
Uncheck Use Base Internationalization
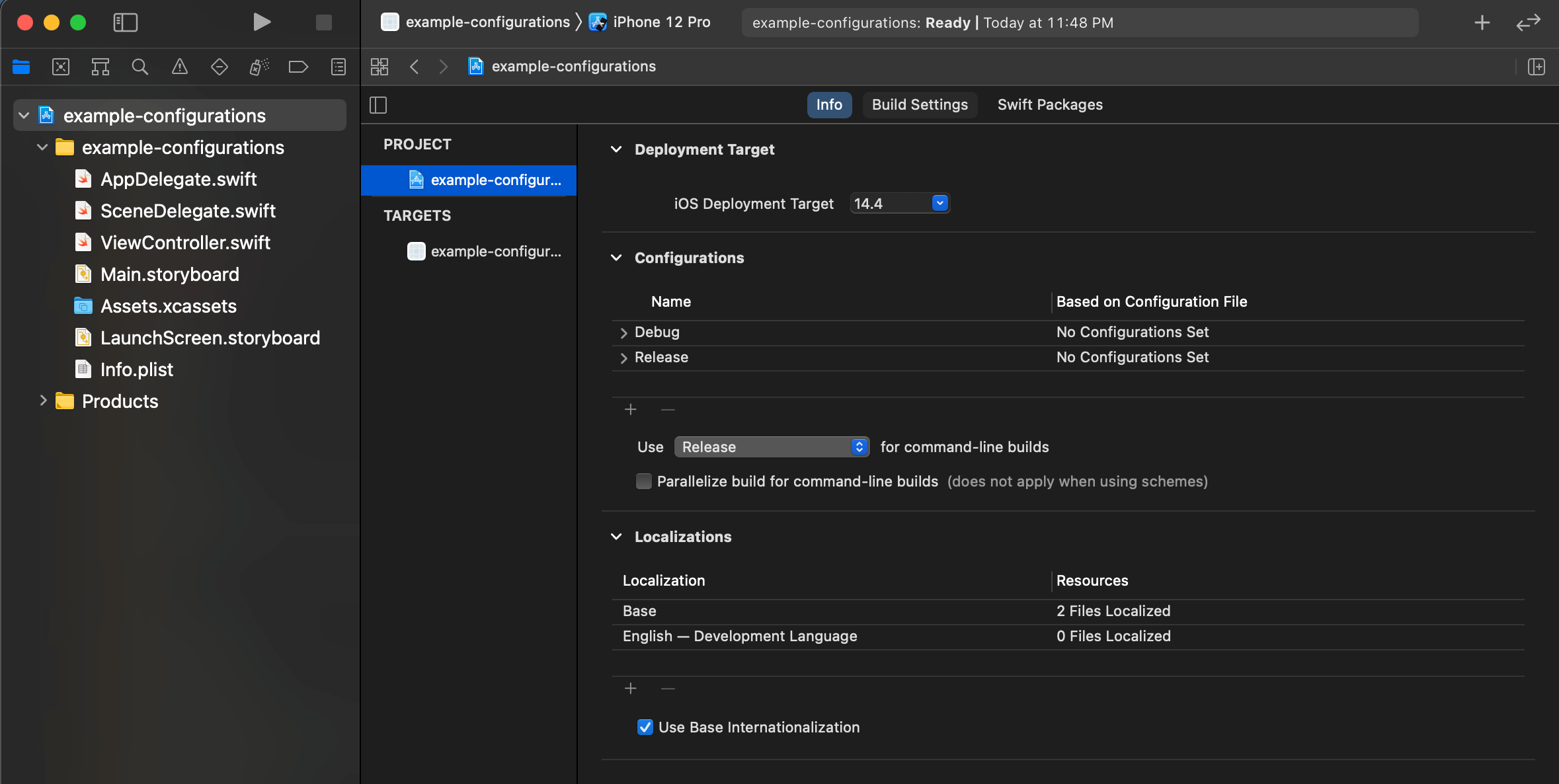click(645, 727)
